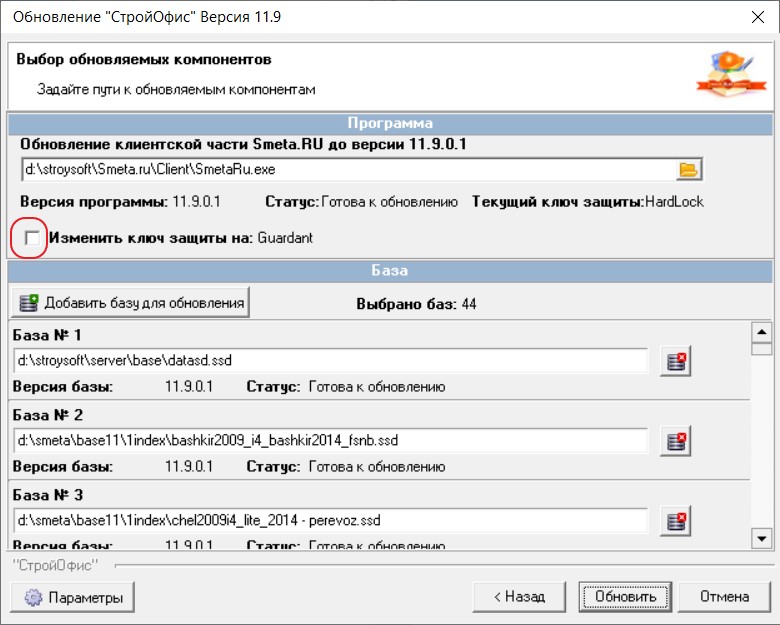This screenshot has height=625, width=780.
Task: Click the 'Версия программы: 11.9.0.1' text
Action: pos(120,202)
